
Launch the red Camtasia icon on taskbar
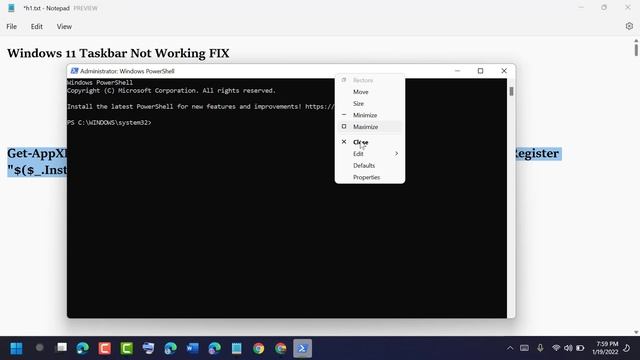pyautogui.click(x=104, y=348)
